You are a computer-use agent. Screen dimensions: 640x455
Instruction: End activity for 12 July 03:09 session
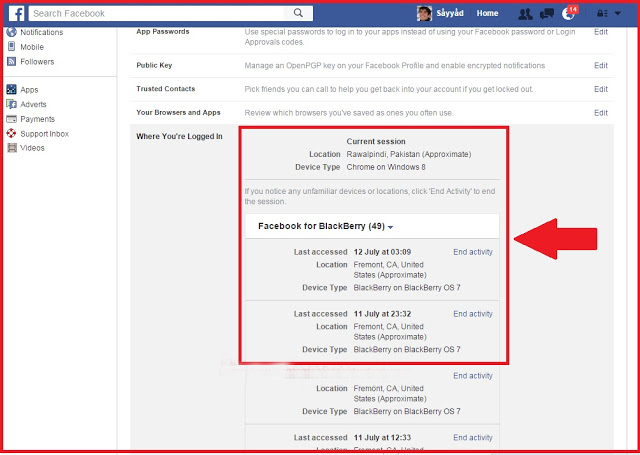pyautogui.click(x=473, y=252)
